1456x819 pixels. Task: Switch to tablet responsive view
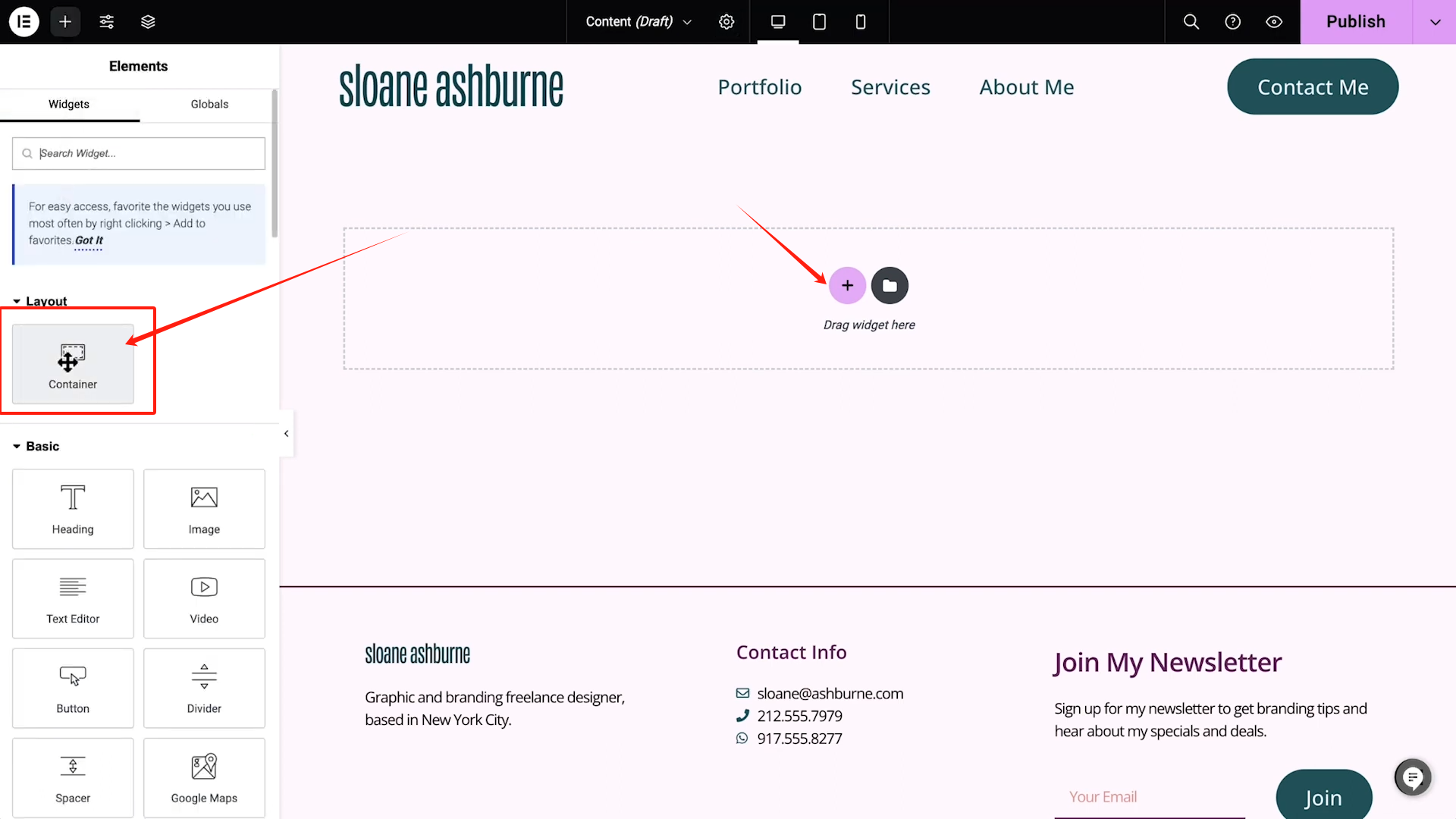tap(819, 21)
